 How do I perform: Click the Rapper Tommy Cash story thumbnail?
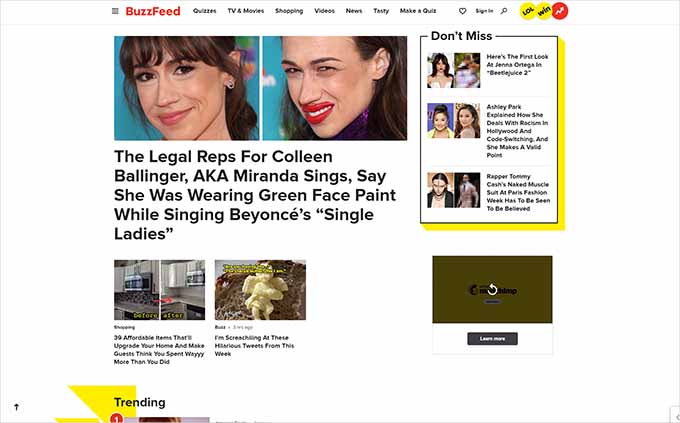454,190
